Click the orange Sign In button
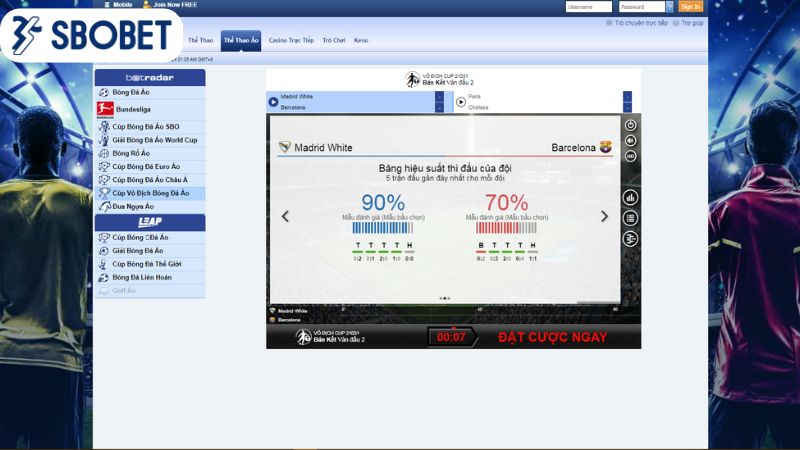Screen dimensions: 800x450 (690, 7)
